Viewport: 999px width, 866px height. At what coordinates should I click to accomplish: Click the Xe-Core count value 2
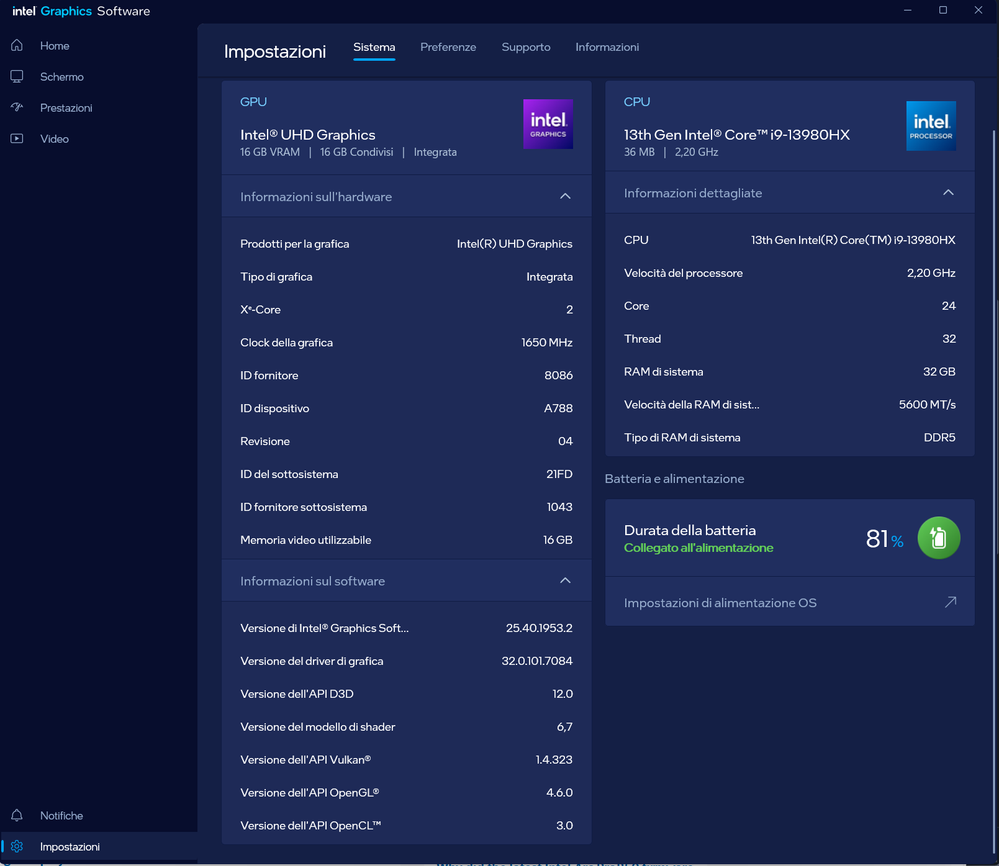click(569, 310)
